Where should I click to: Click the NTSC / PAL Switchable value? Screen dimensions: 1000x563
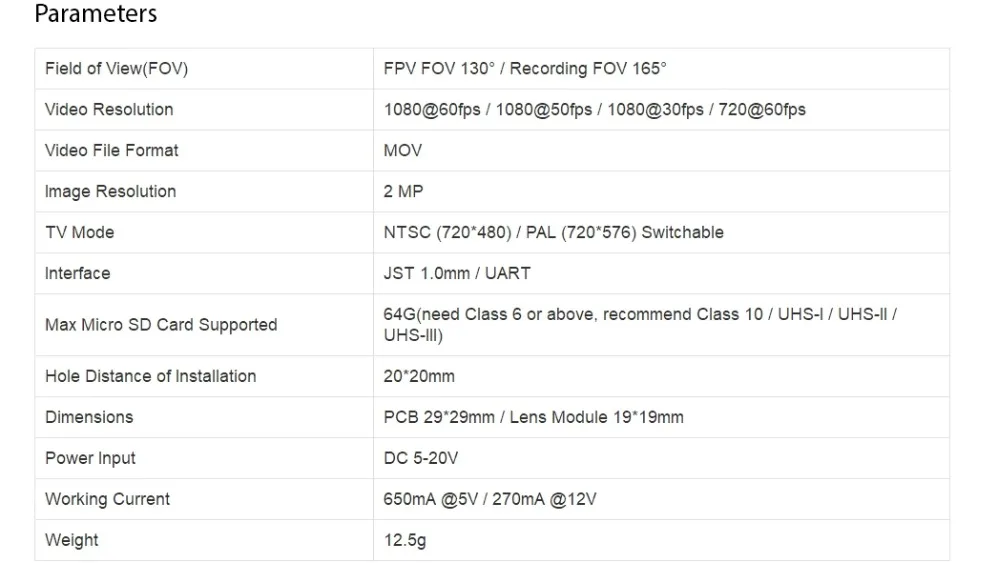[x=554, y=232]
